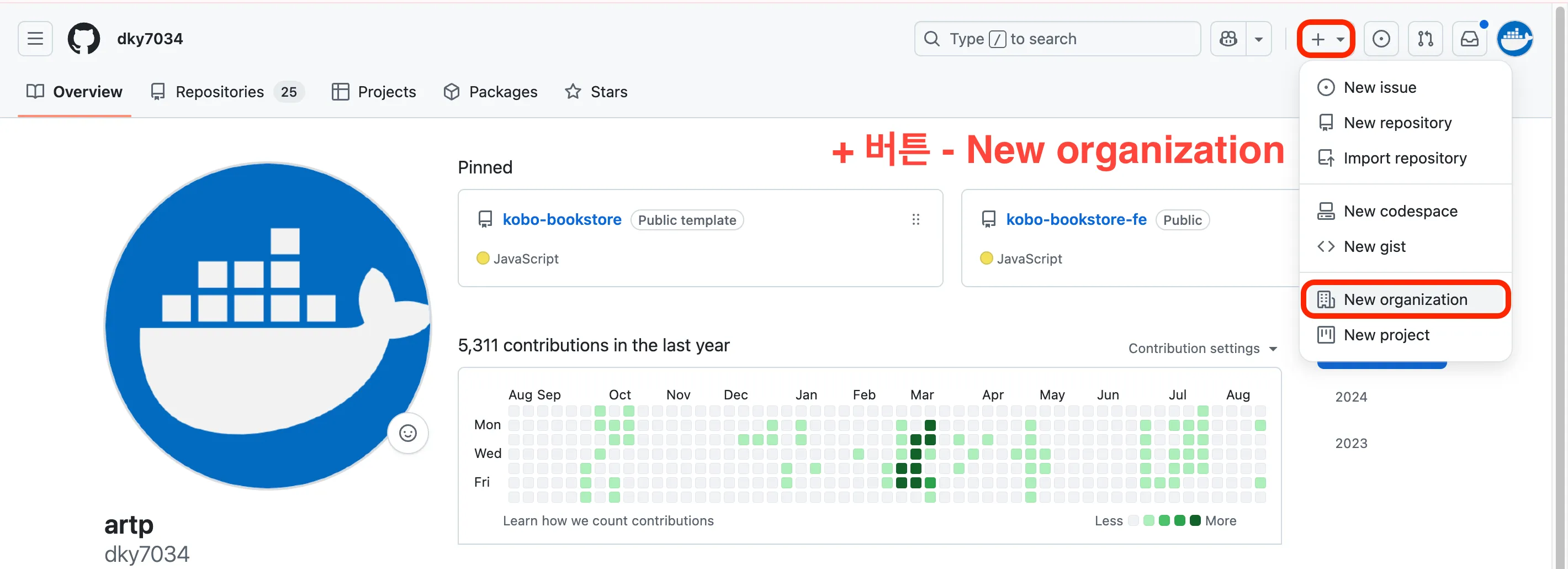
Task: Open the Copilot chat icon
Action: click(x=1228, y=39)
